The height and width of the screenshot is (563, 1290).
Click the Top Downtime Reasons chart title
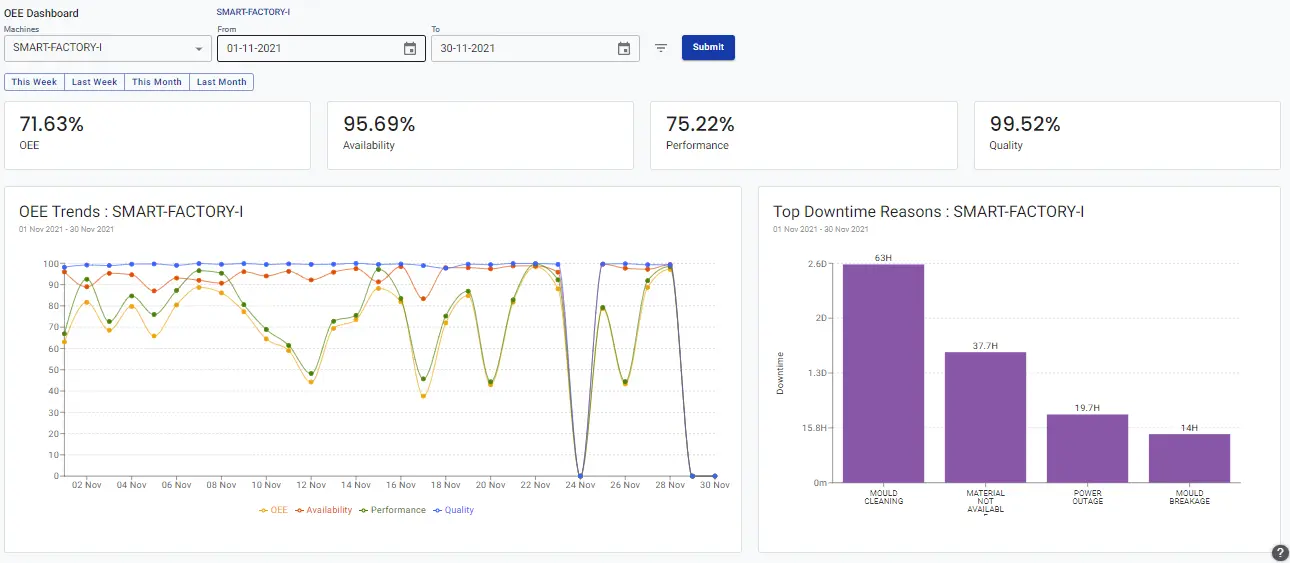click(929, 212)
